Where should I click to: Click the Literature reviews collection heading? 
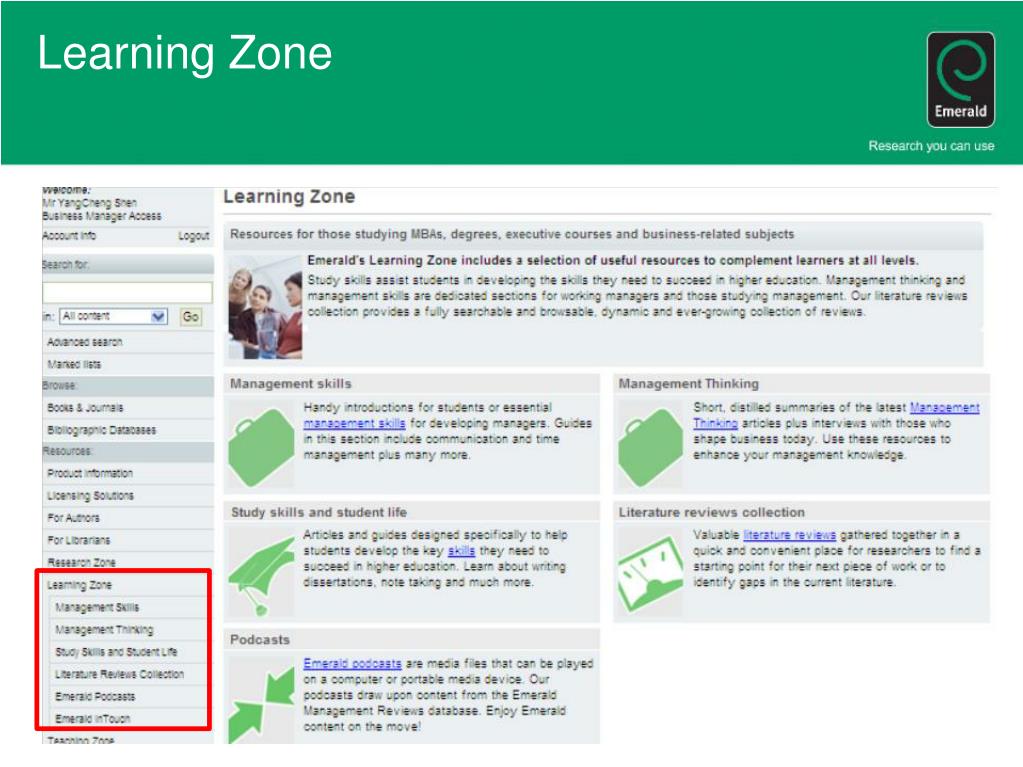712,512
